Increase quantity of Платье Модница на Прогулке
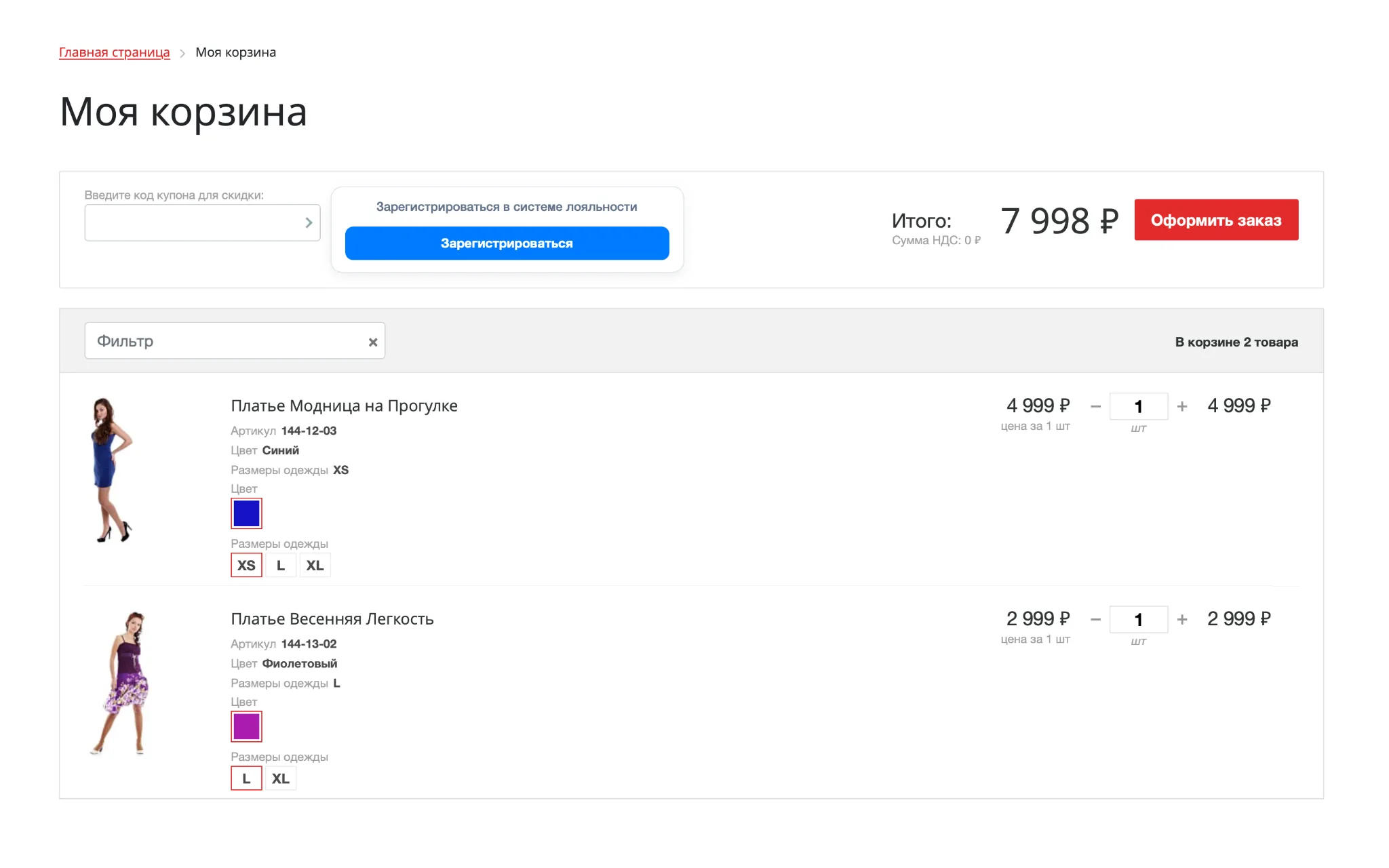Screen dimensions: 1389x868 (1182, 406)
